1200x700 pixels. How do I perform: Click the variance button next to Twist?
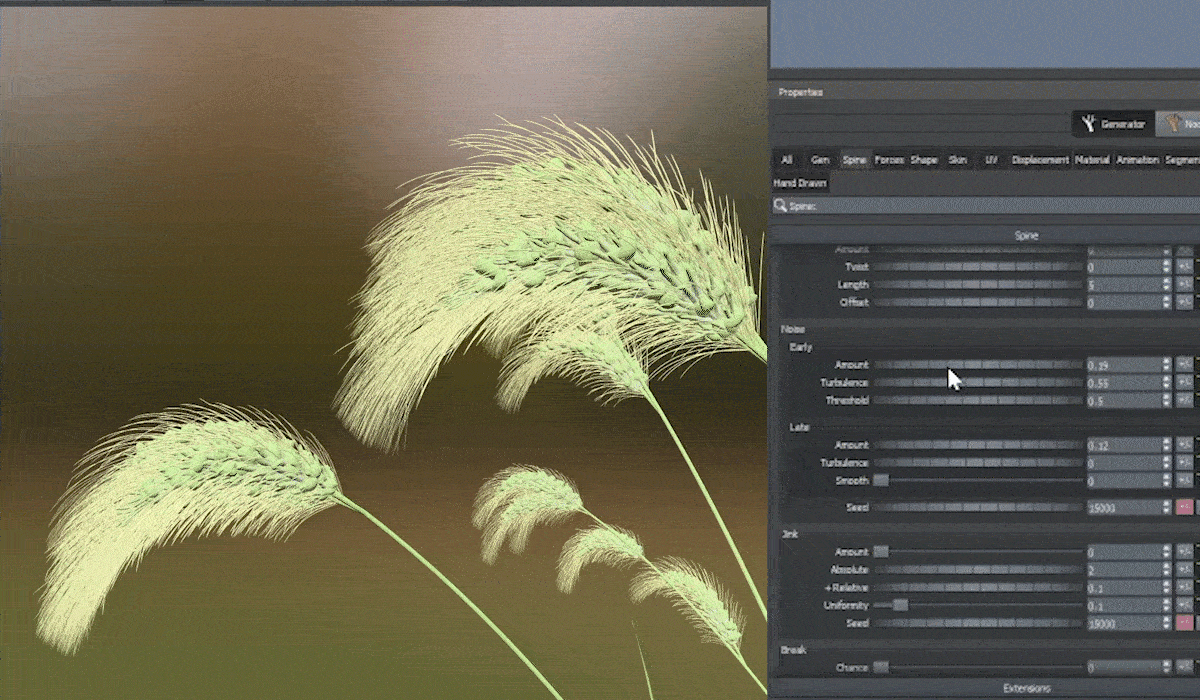(x=1184, y=267)
